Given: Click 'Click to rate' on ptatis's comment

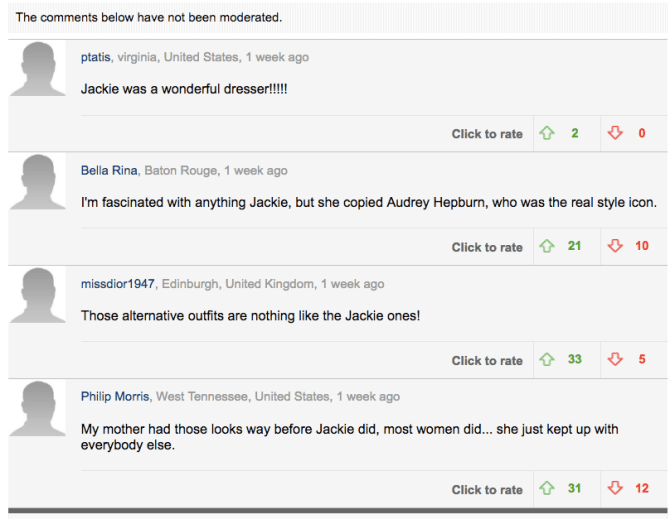Looking at the screenshot, I should (x=487, y=134).
